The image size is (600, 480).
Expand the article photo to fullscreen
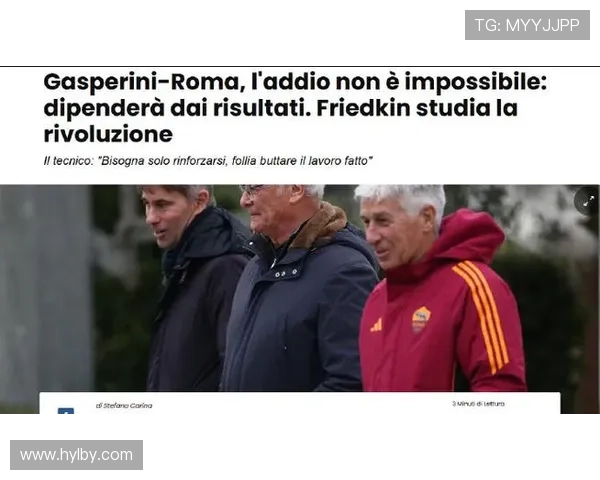tap(588, 201)
